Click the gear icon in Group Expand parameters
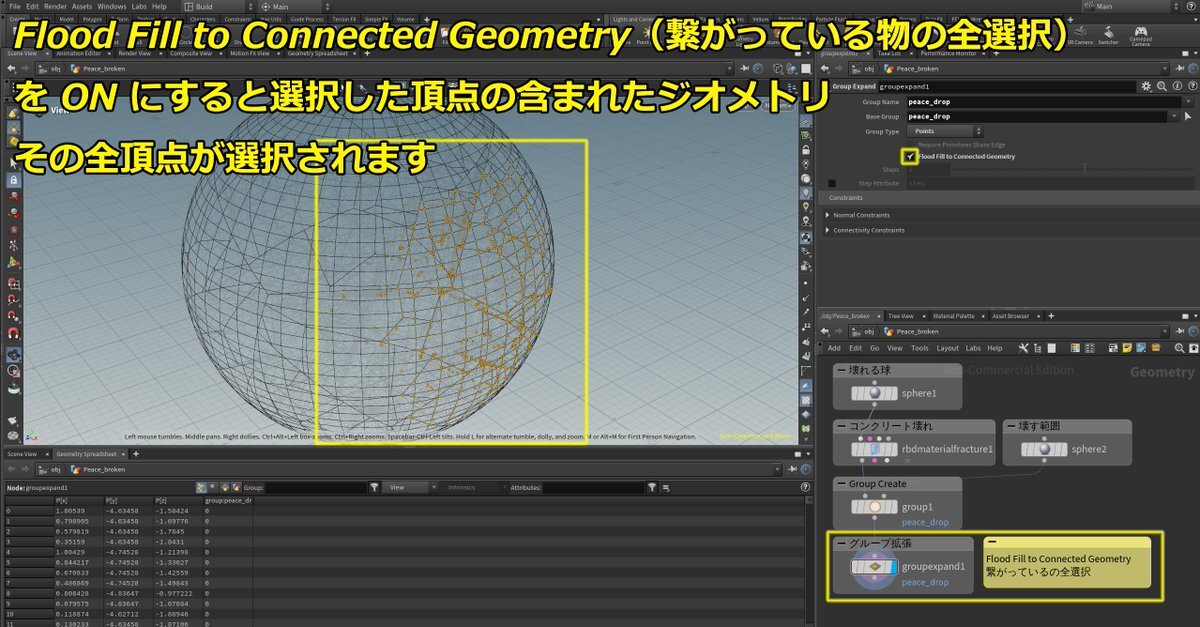Viewport: 1200px width, 627px height. 1146,87
